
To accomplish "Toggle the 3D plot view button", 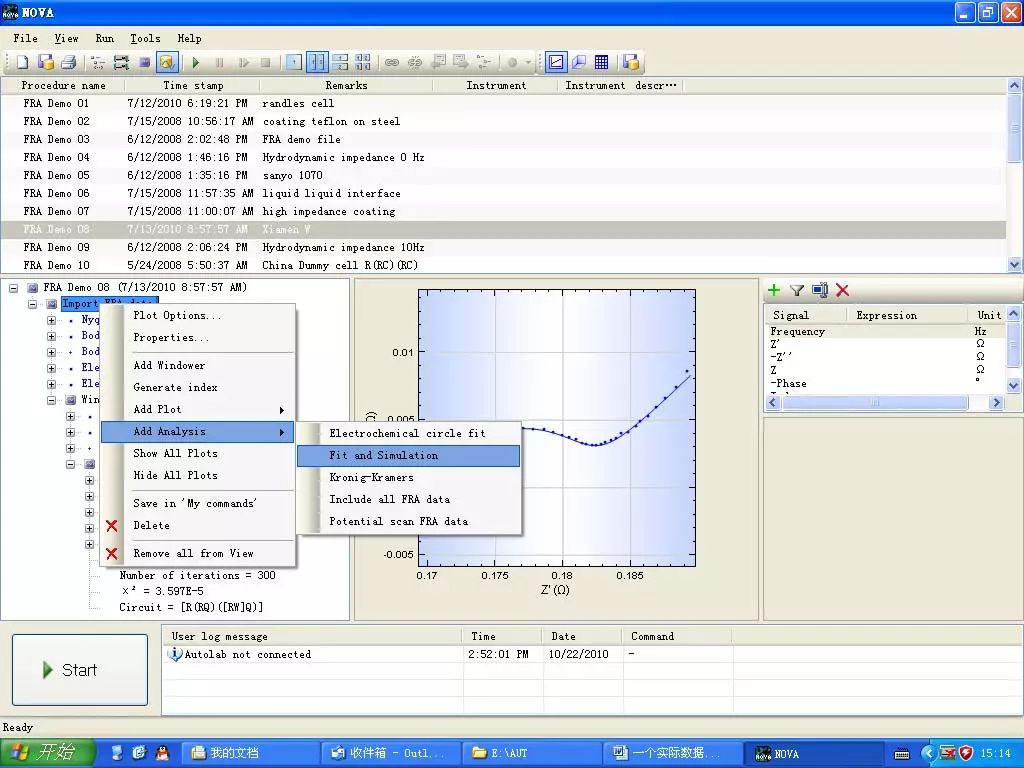I will coord(579,62).
